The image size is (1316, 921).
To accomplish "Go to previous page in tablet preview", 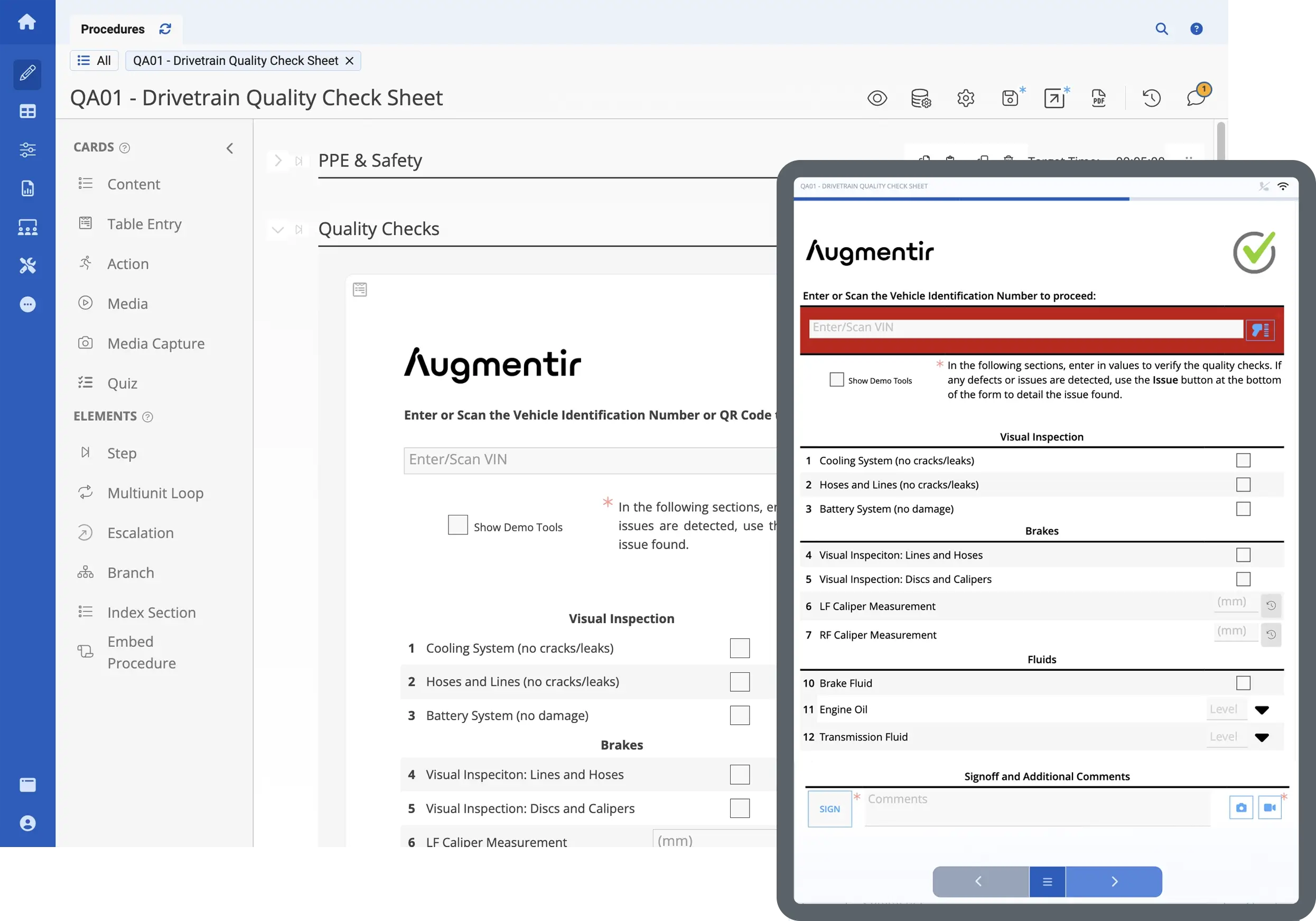I will point(980,881).
